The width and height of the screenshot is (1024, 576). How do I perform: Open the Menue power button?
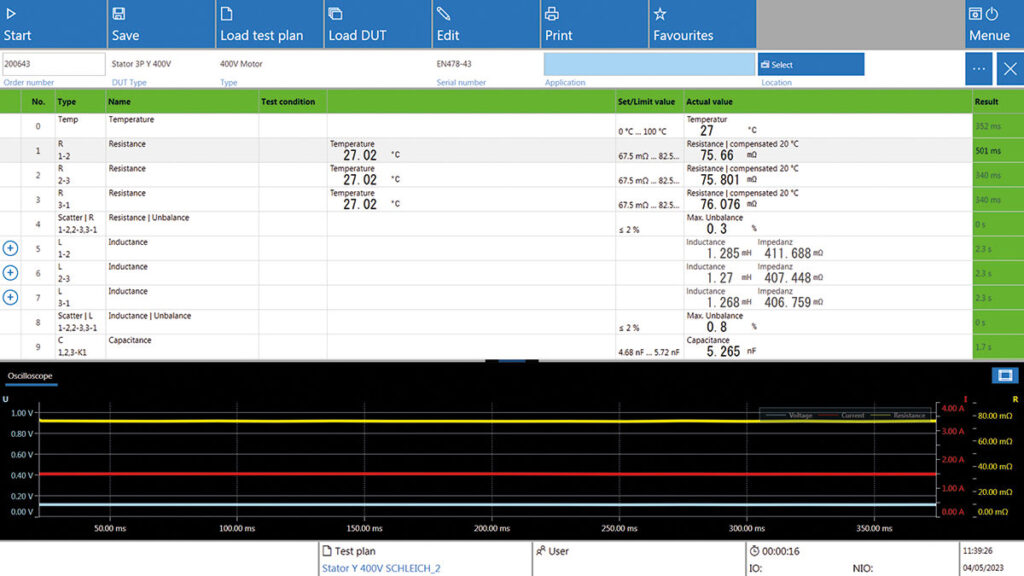click(x=991, y=14)
